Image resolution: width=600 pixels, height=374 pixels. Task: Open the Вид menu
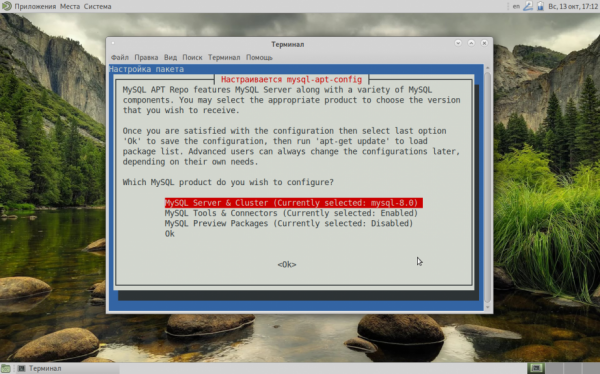(x=170, y=57)
